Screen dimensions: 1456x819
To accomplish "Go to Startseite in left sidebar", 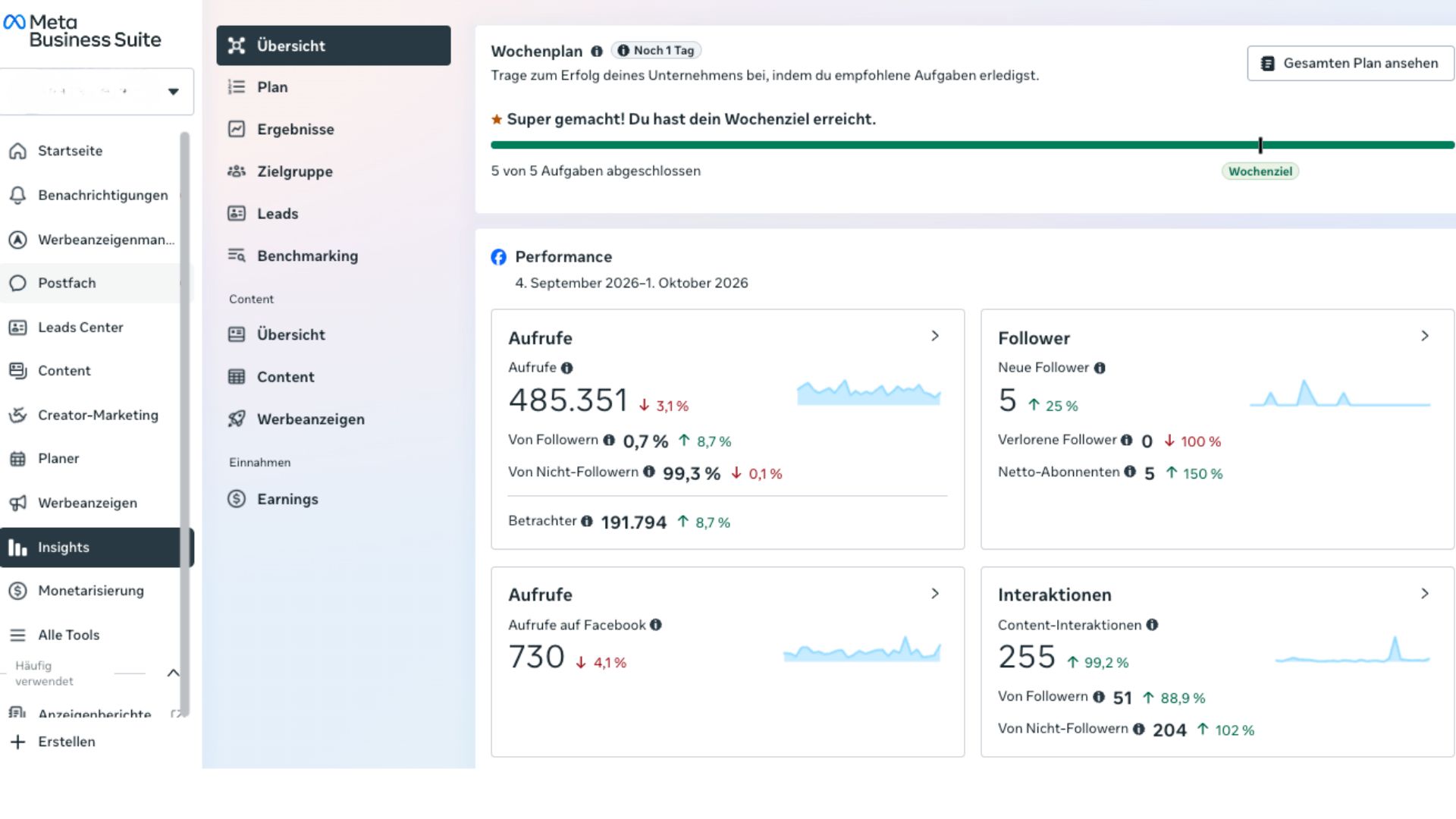I will 70,151.
